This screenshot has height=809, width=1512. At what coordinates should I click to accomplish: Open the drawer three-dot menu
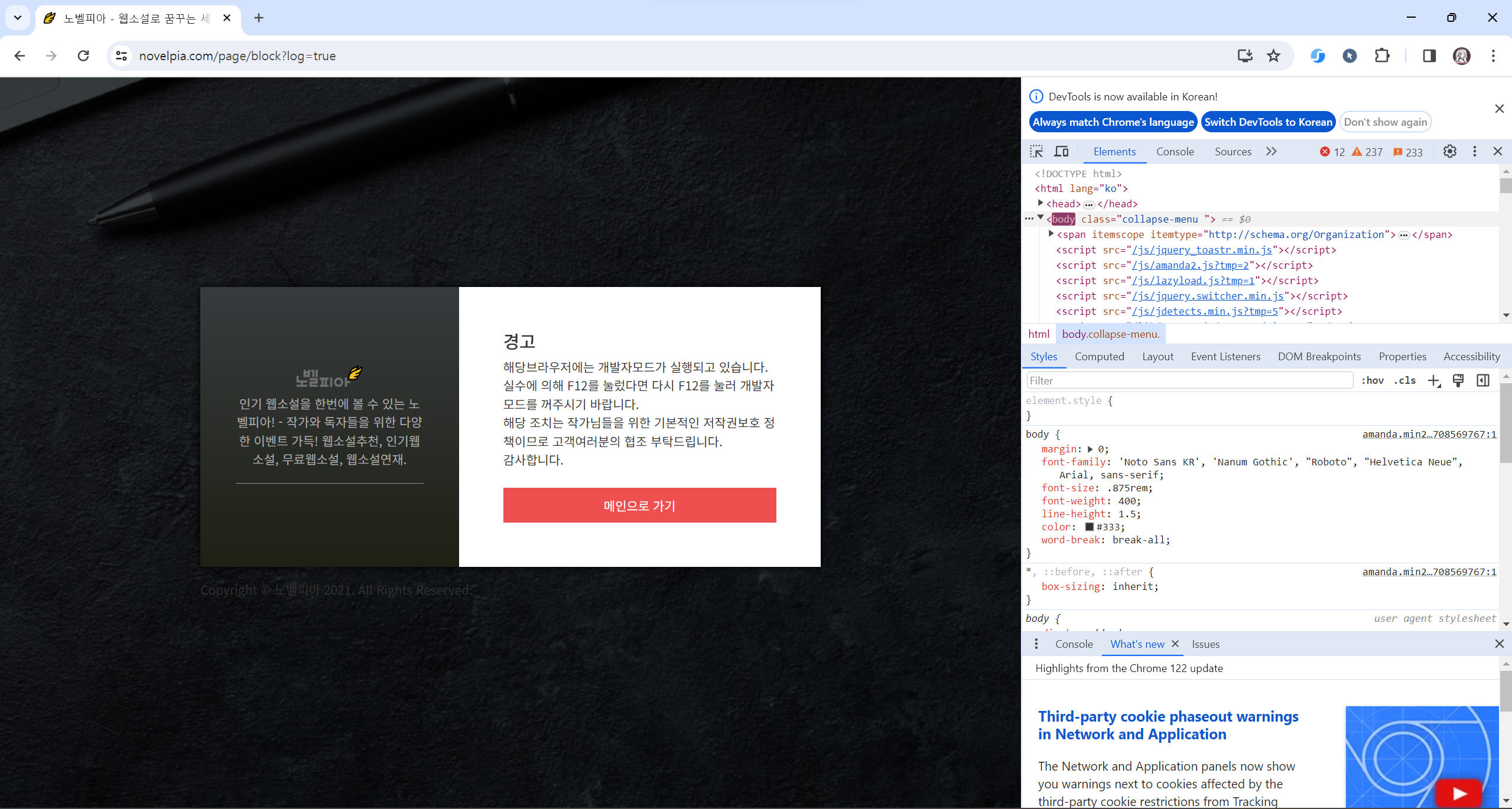click(x=1036, y=644)
